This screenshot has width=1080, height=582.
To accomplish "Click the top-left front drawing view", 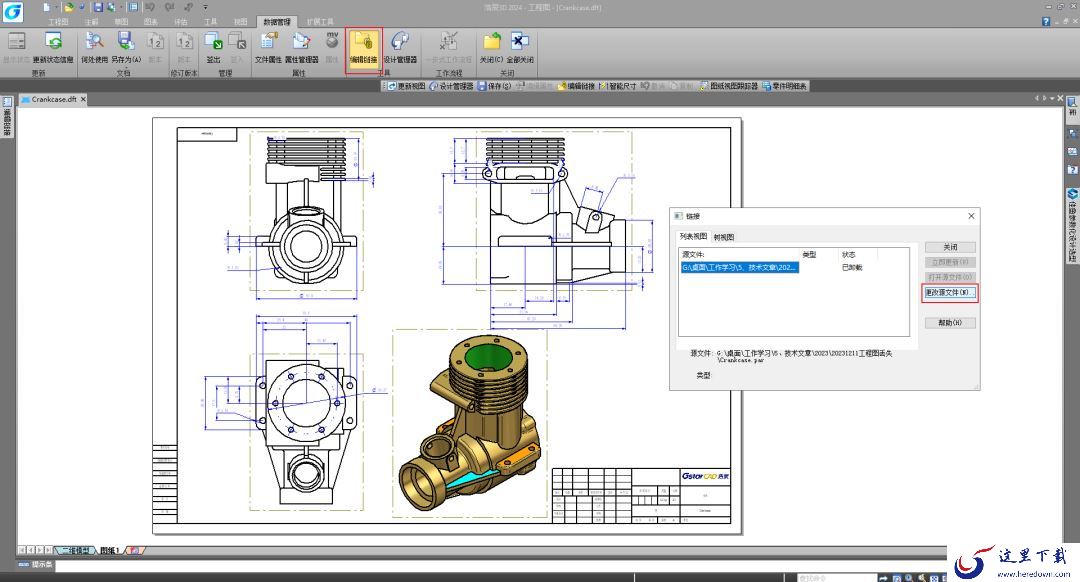I will [305, 210].
